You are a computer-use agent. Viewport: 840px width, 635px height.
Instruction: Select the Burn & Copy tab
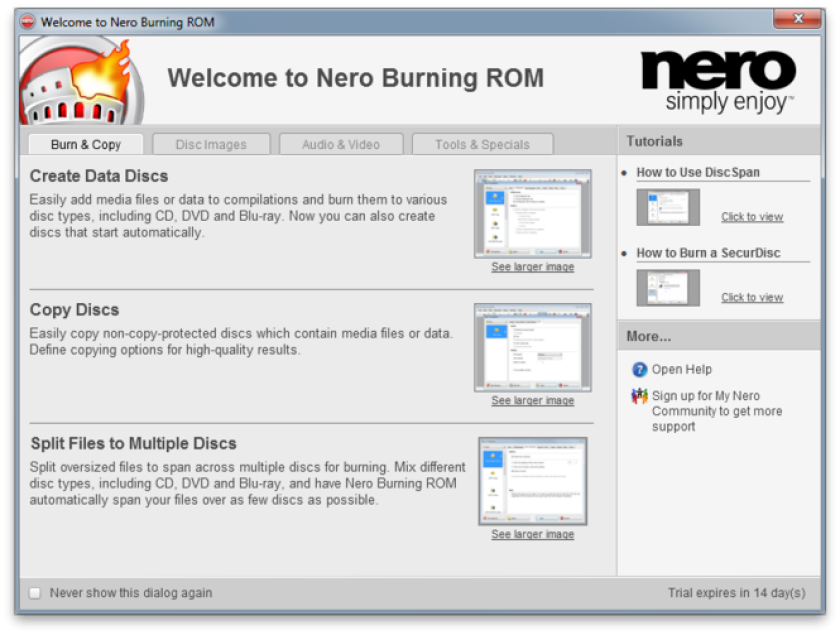tap(86, 145)
